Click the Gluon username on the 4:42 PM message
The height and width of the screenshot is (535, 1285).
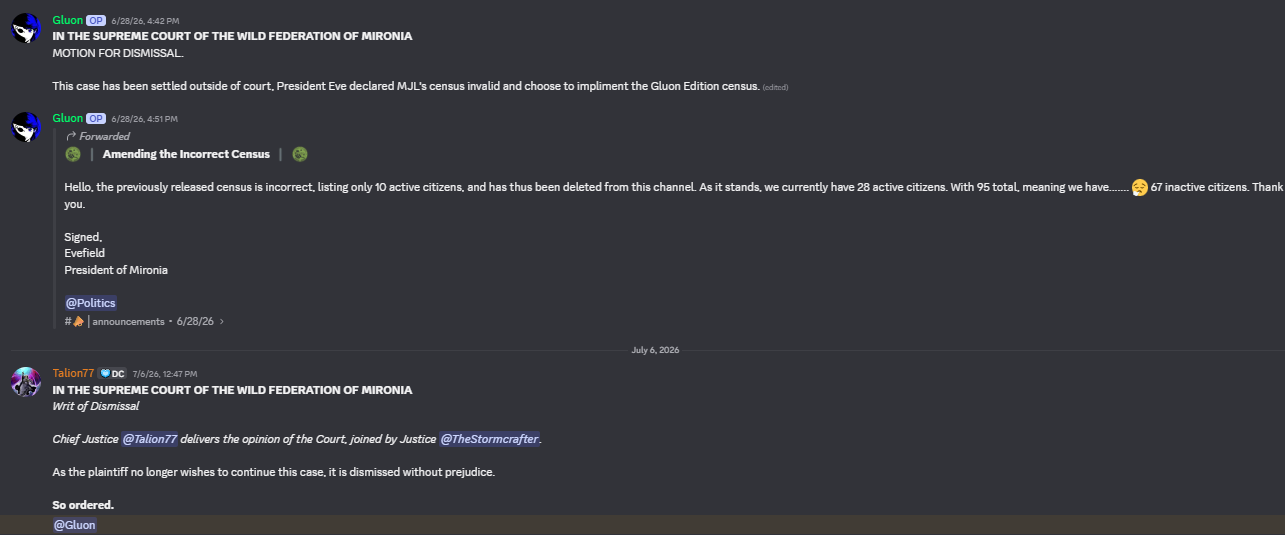tap(68, 20)
